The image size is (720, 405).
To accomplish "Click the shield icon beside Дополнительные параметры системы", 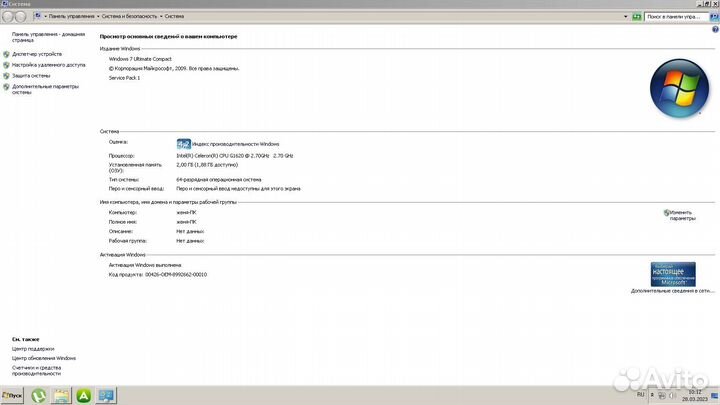I will (6, 87).
